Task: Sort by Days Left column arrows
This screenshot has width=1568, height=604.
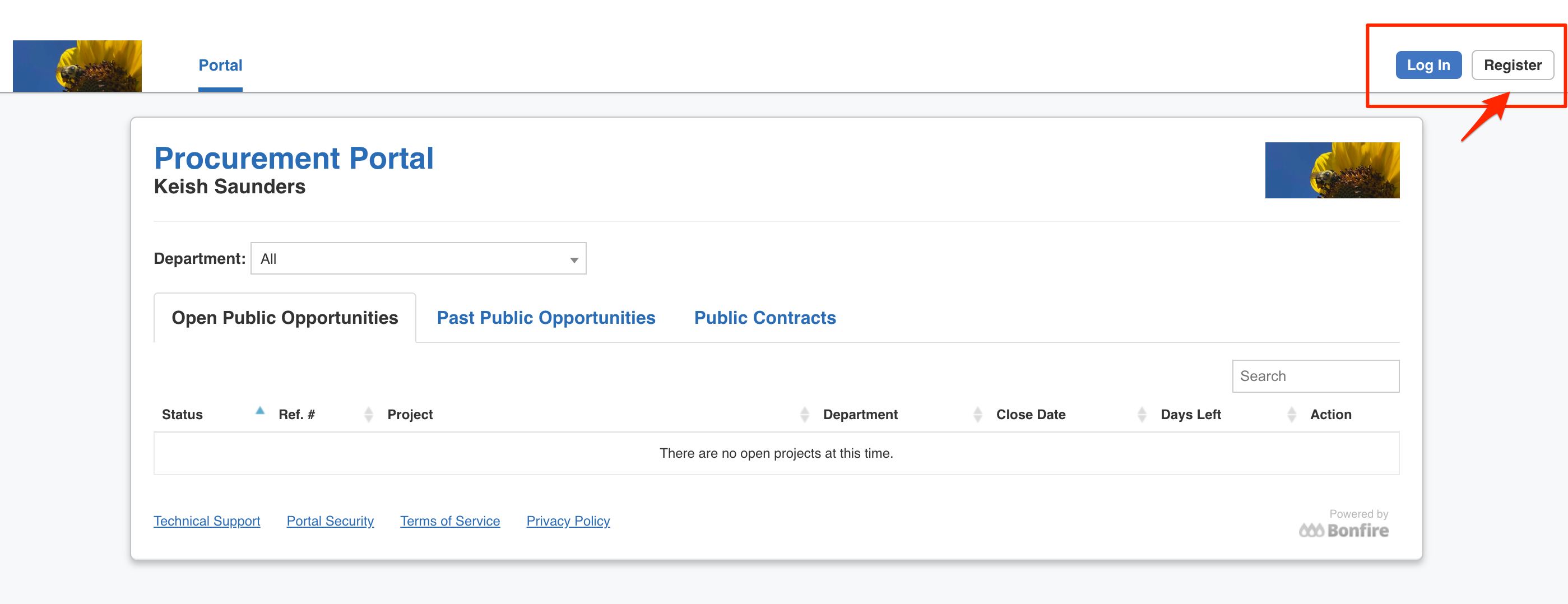Action: point(1292,415)
